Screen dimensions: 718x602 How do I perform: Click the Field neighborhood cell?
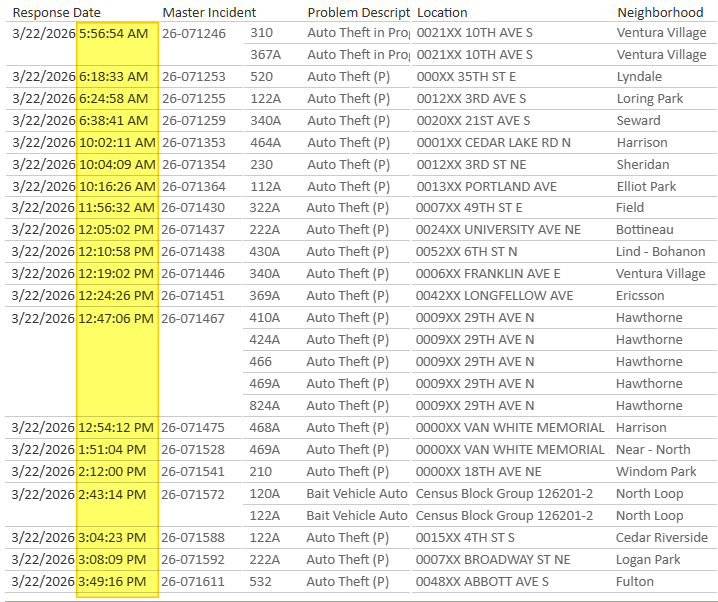630,207
